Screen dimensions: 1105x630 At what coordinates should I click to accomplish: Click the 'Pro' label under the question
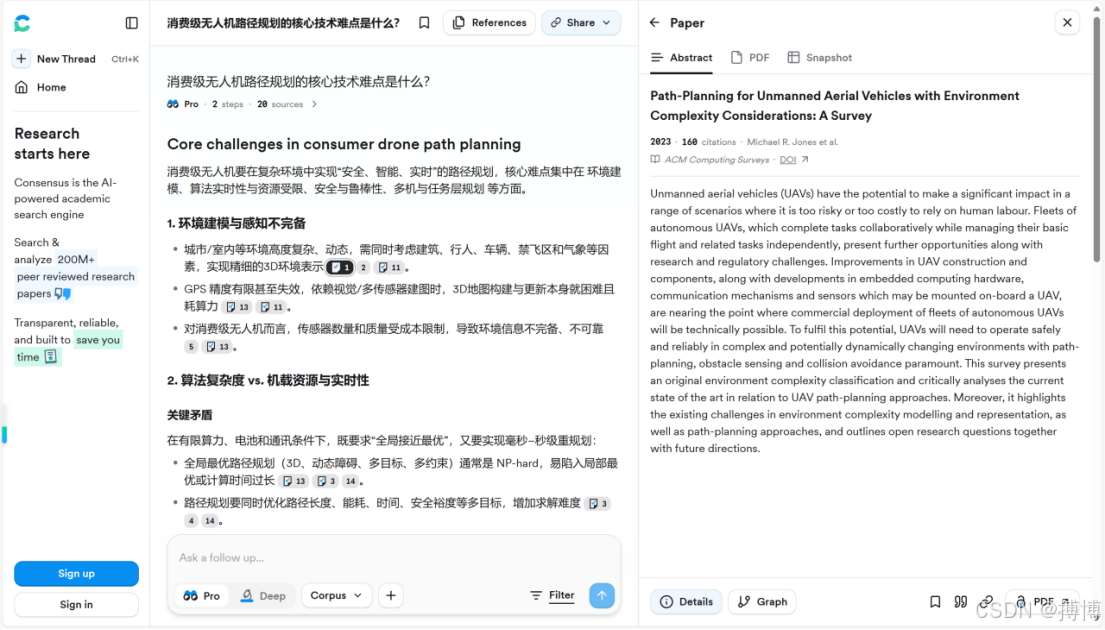(192, 104)
